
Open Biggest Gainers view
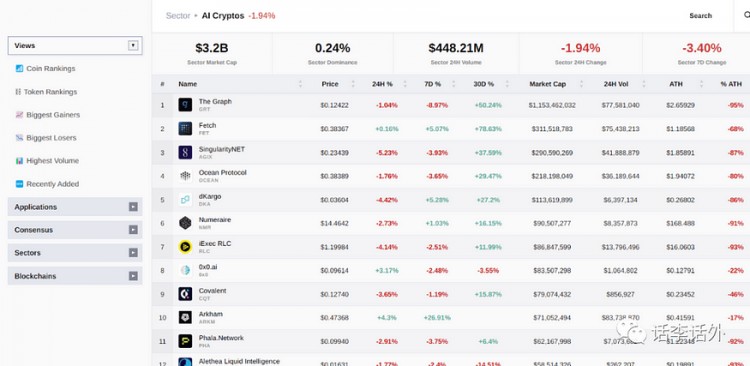[53, 115]
